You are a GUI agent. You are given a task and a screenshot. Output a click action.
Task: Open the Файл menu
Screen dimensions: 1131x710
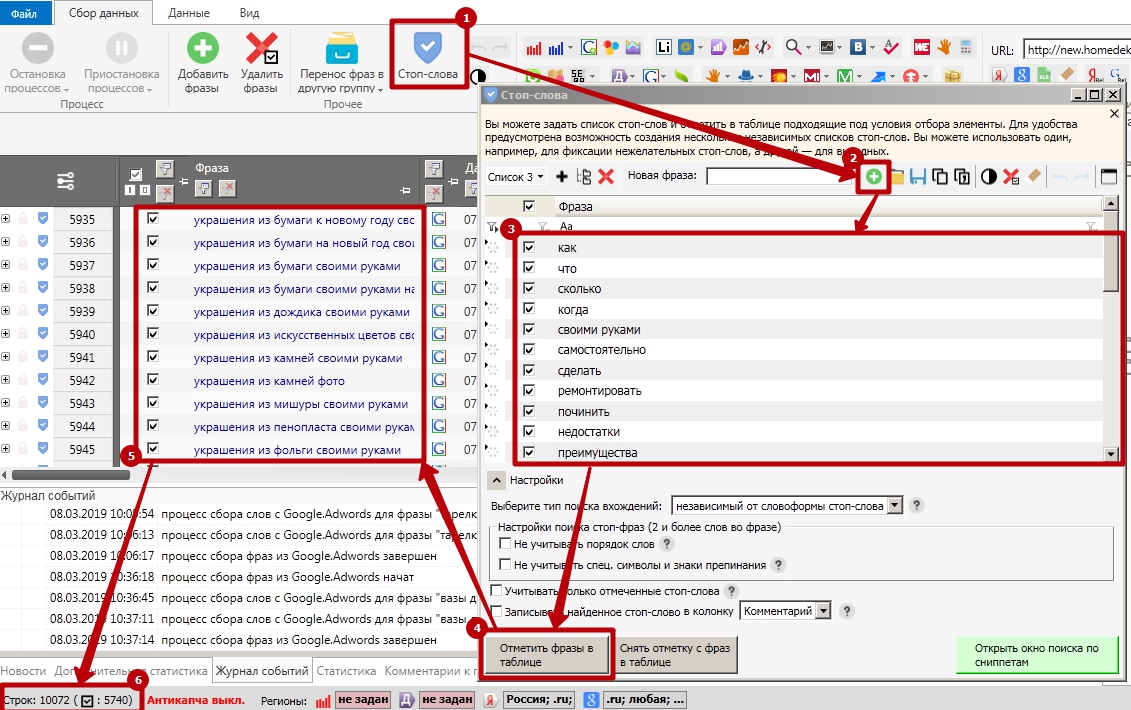click(25, 13)
